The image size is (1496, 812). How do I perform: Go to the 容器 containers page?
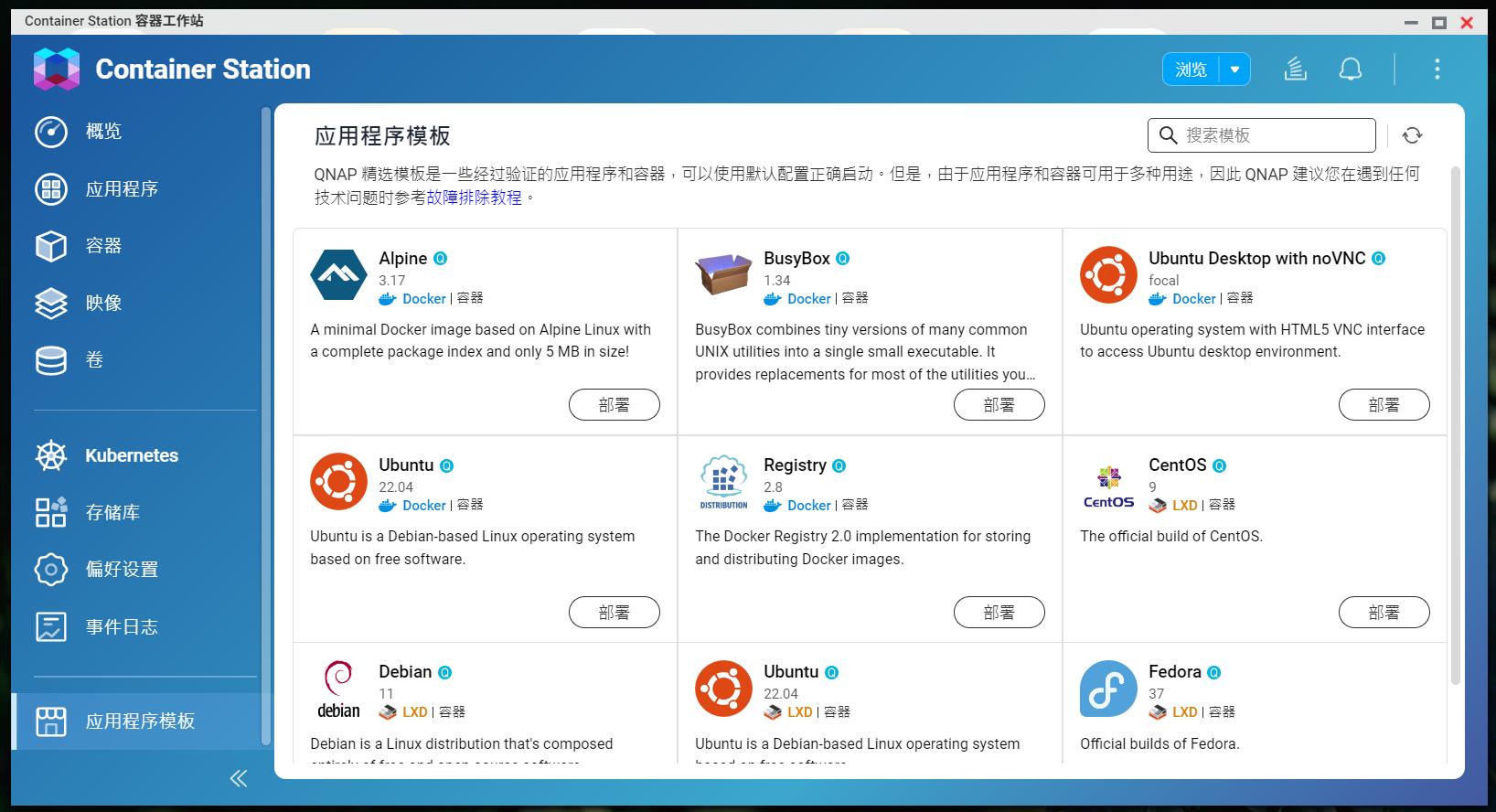103,246
